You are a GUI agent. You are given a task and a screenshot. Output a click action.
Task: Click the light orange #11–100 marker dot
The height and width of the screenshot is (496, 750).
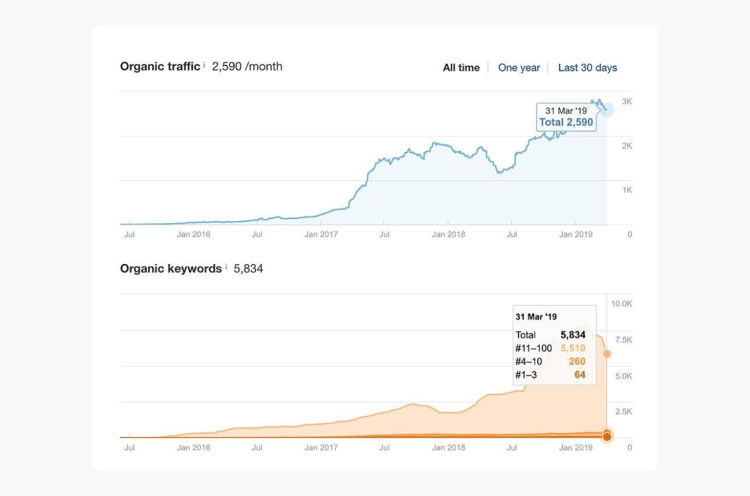tap(607, 354)
